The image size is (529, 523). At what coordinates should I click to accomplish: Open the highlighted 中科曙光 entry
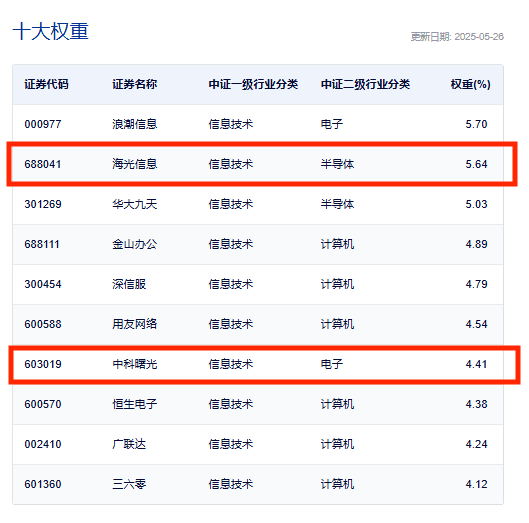tap(135, 364)
